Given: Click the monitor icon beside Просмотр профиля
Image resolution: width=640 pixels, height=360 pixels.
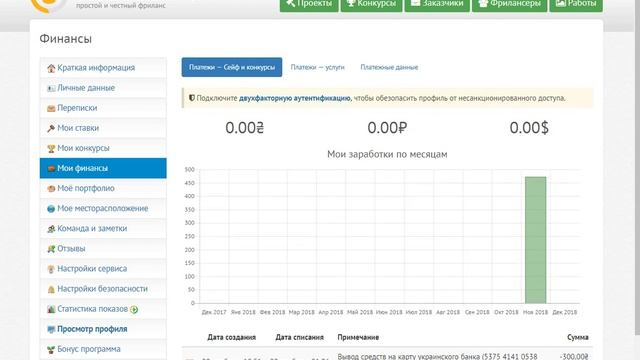Looking at the screenshot, I should click(51, 329).
